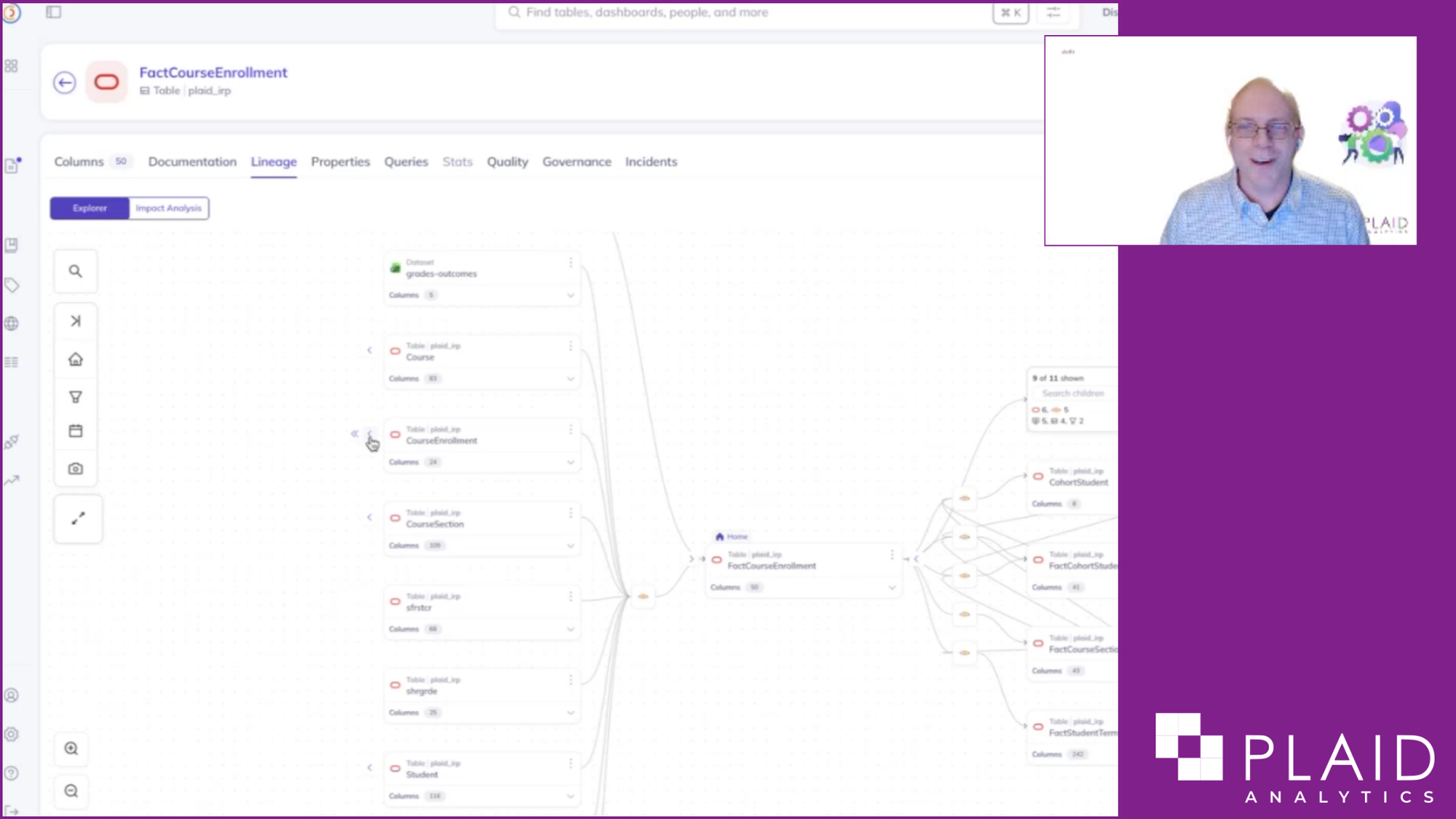
Task: Open the lineage filter funnel tool
Action: pyautogui.click(x=75, y=397)
